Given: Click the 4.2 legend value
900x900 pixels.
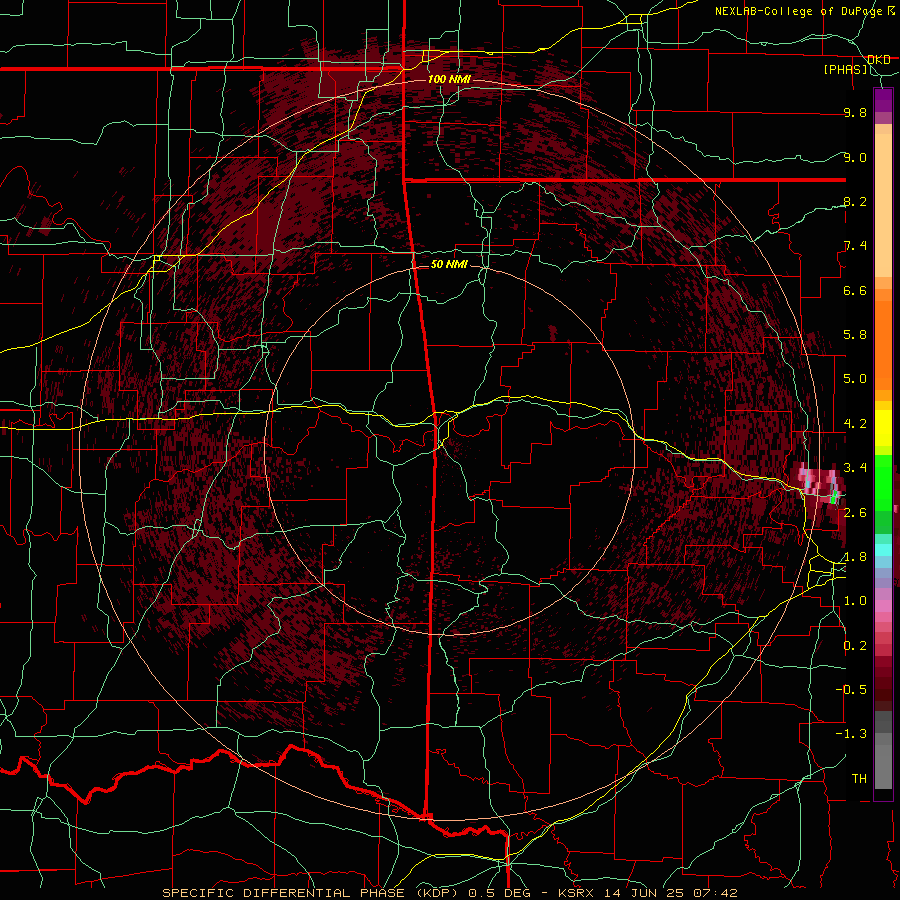Looking at the screenshot, I should (855, 424).
